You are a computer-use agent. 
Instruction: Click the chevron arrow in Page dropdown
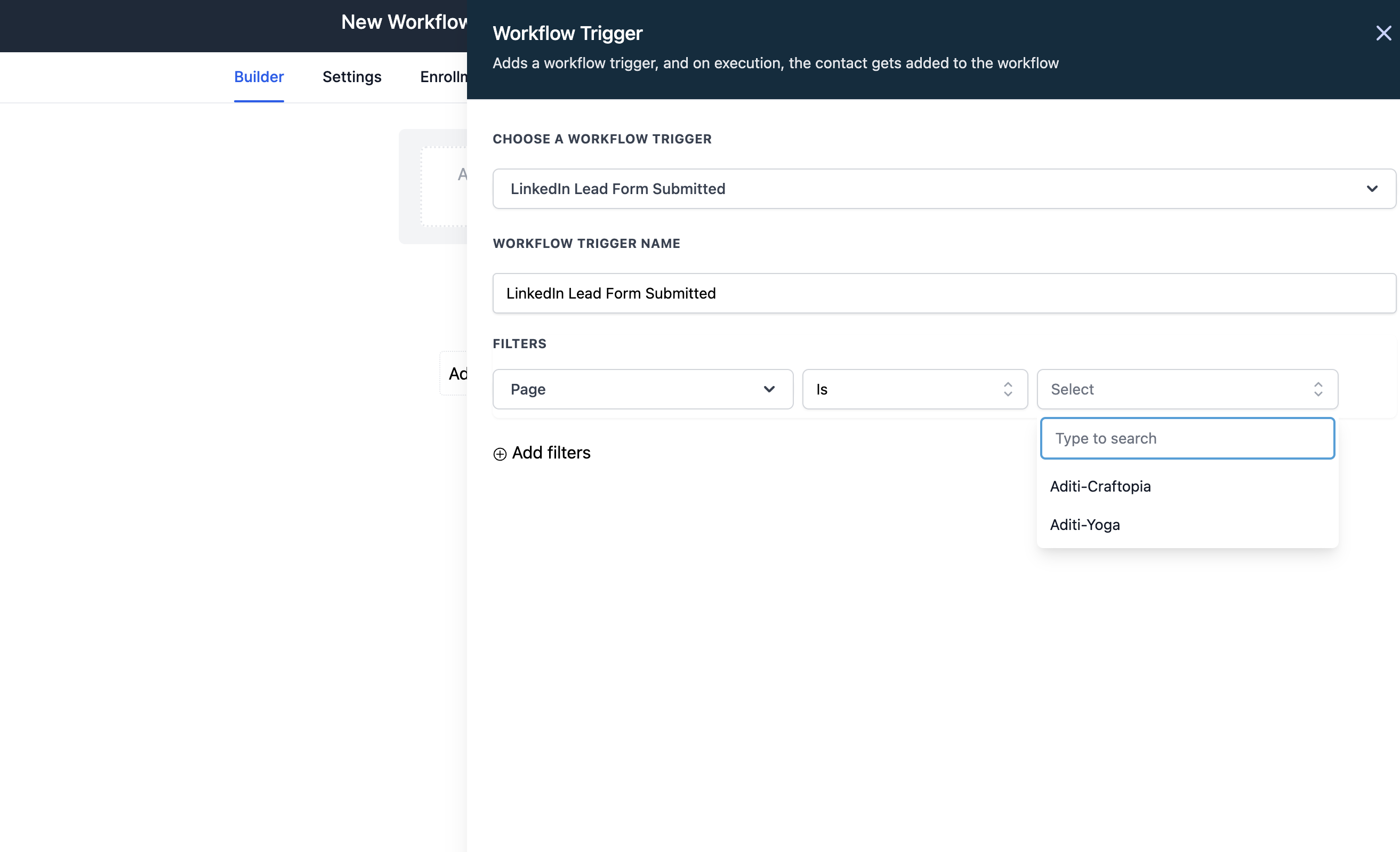tap(769, 389)
